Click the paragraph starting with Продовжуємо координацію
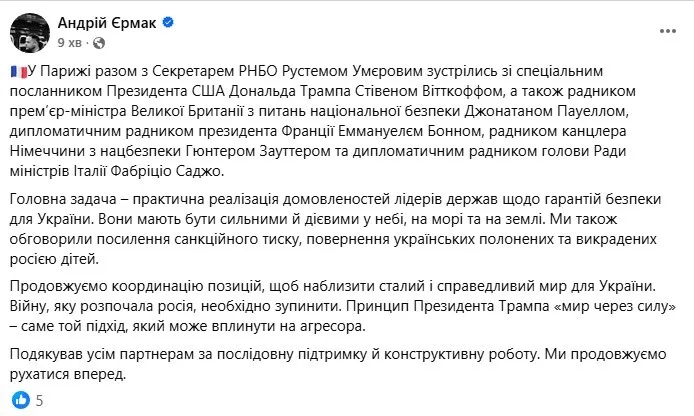Viewport: 694px width, 416px height. [x=343, y=306]
